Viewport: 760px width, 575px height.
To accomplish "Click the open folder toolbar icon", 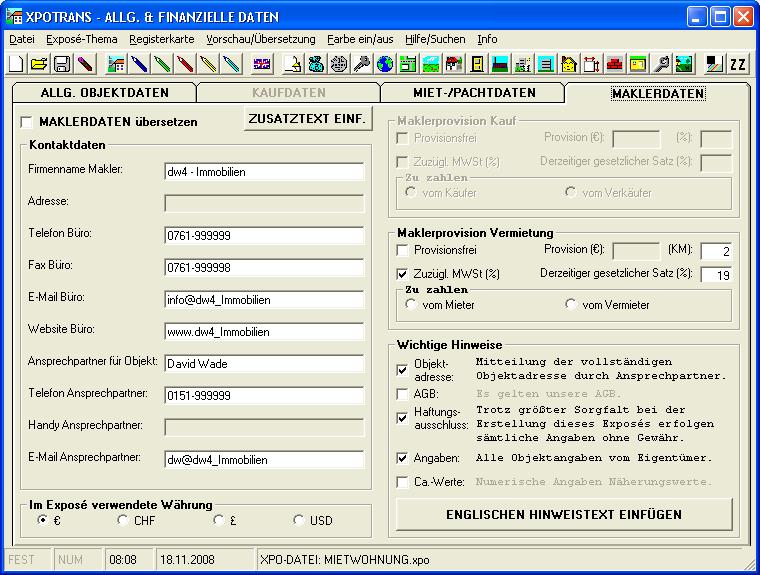I will click(39, 64).
